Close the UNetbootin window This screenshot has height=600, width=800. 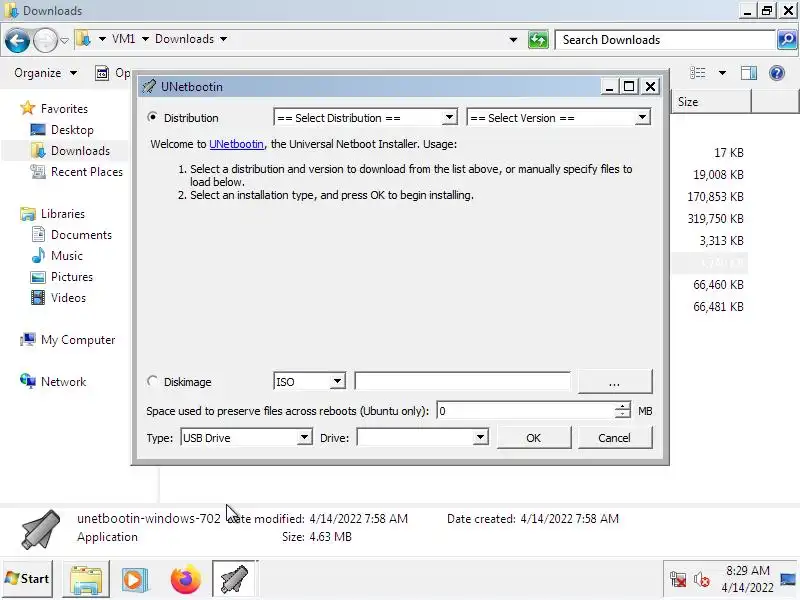651,87
